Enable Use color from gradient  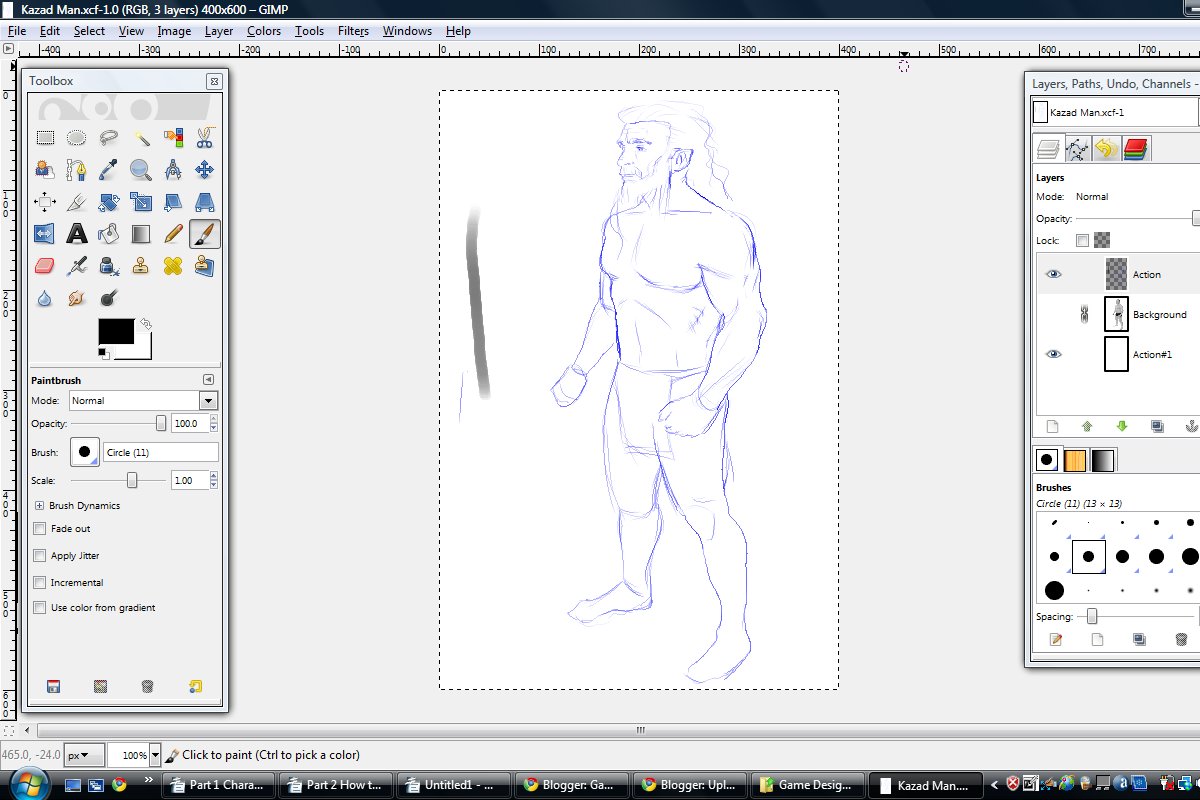tap(40, 608)
